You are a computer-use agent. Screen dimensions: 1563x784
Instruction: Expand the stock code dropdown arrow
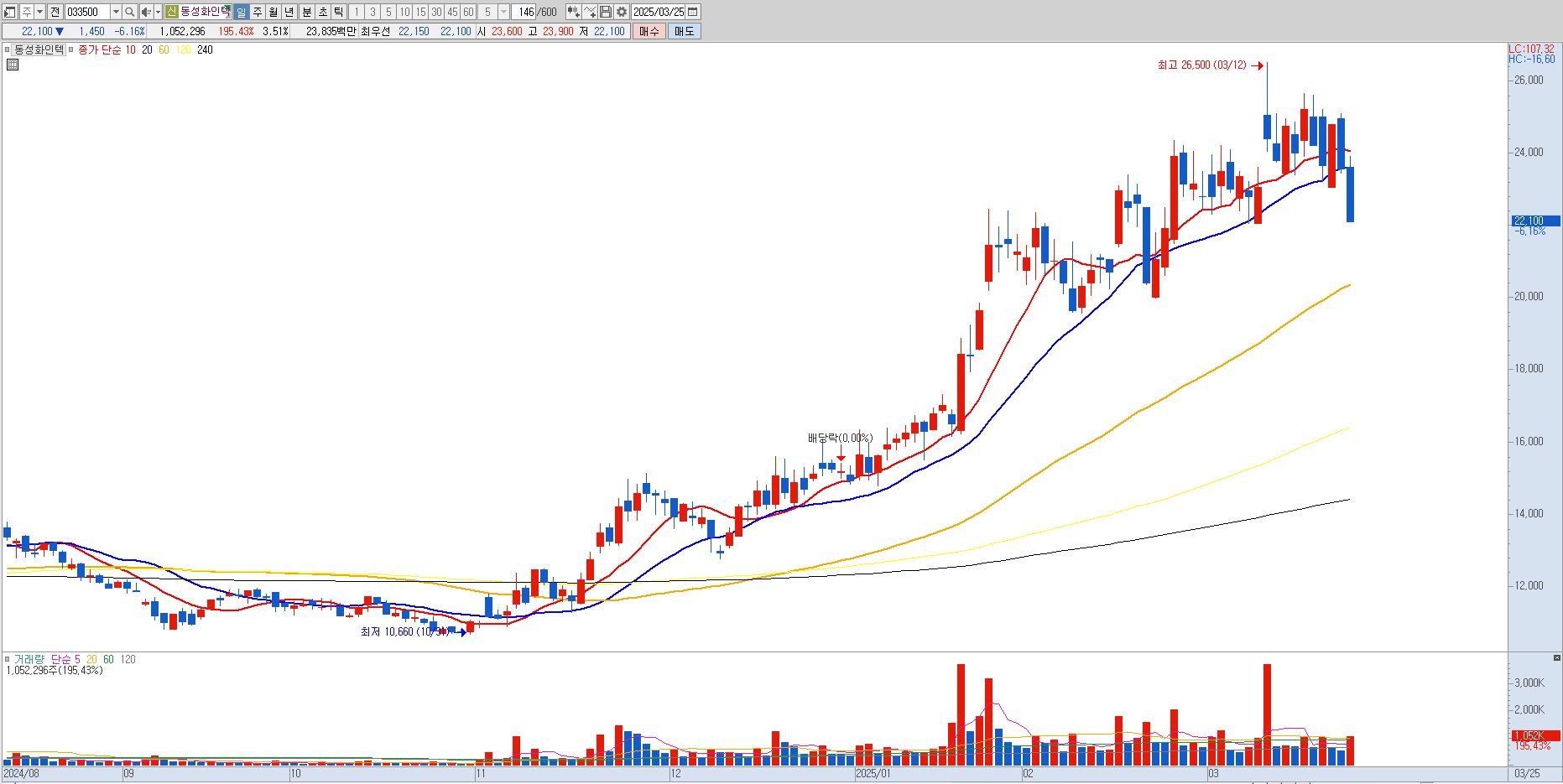(116, 12)
